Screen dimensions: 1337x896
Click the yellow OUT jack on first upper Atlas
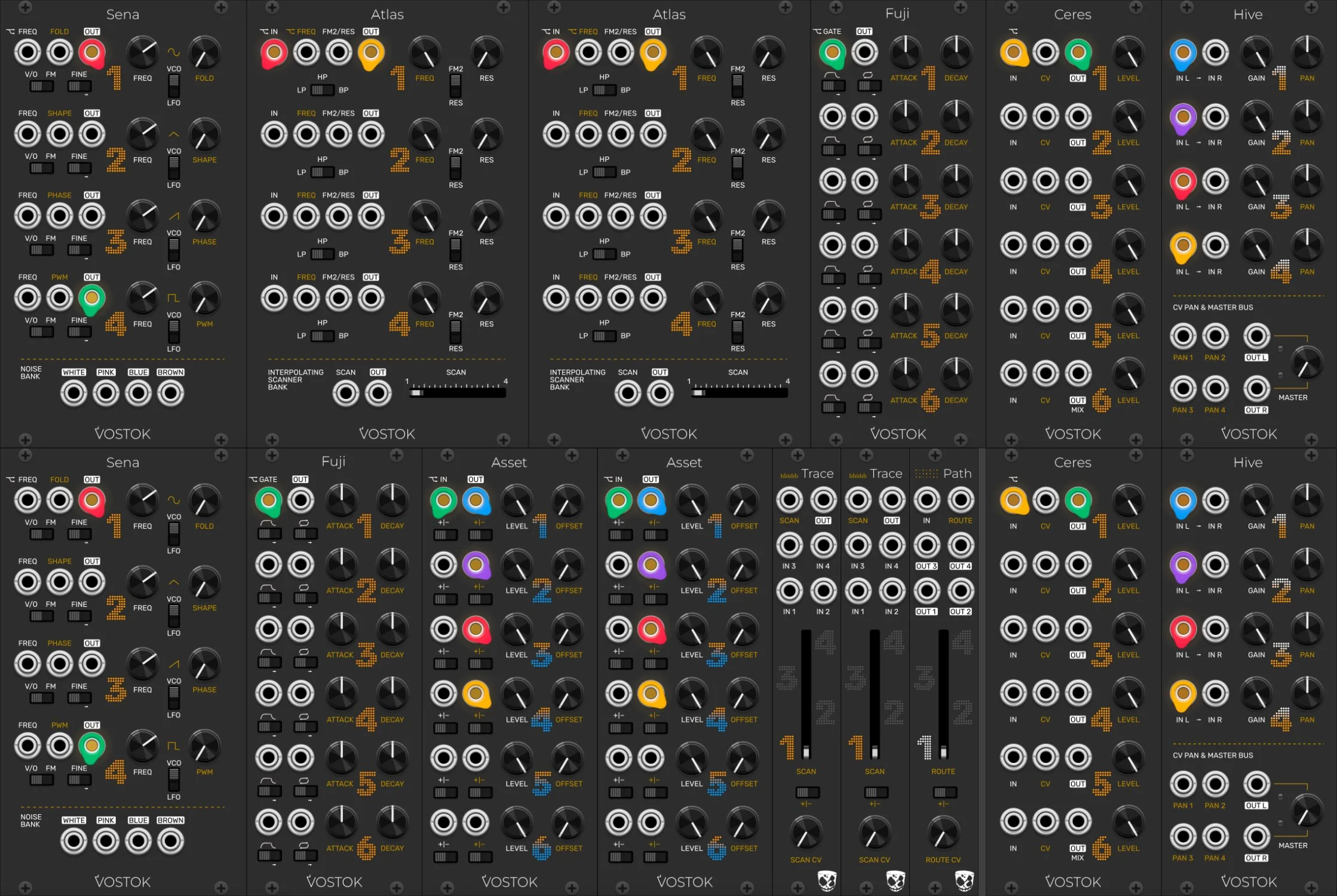tap(370, 53)
